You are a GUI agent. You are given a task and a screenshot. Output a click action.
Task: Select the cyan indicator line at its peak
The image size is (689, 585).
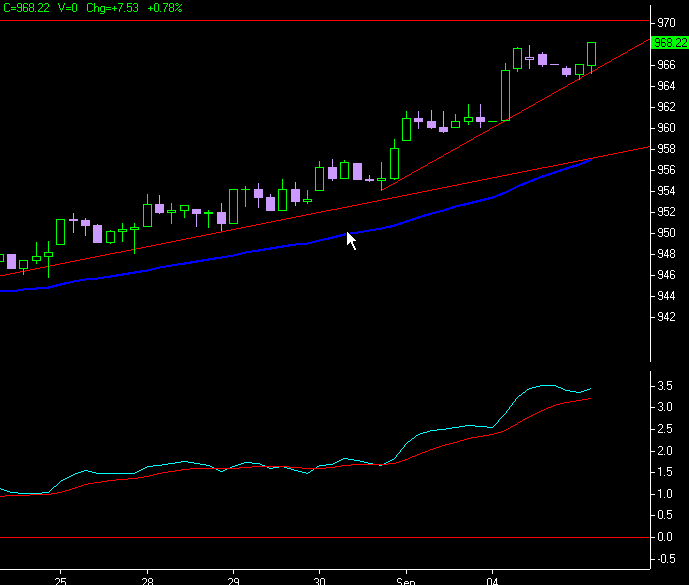point(547,385)
